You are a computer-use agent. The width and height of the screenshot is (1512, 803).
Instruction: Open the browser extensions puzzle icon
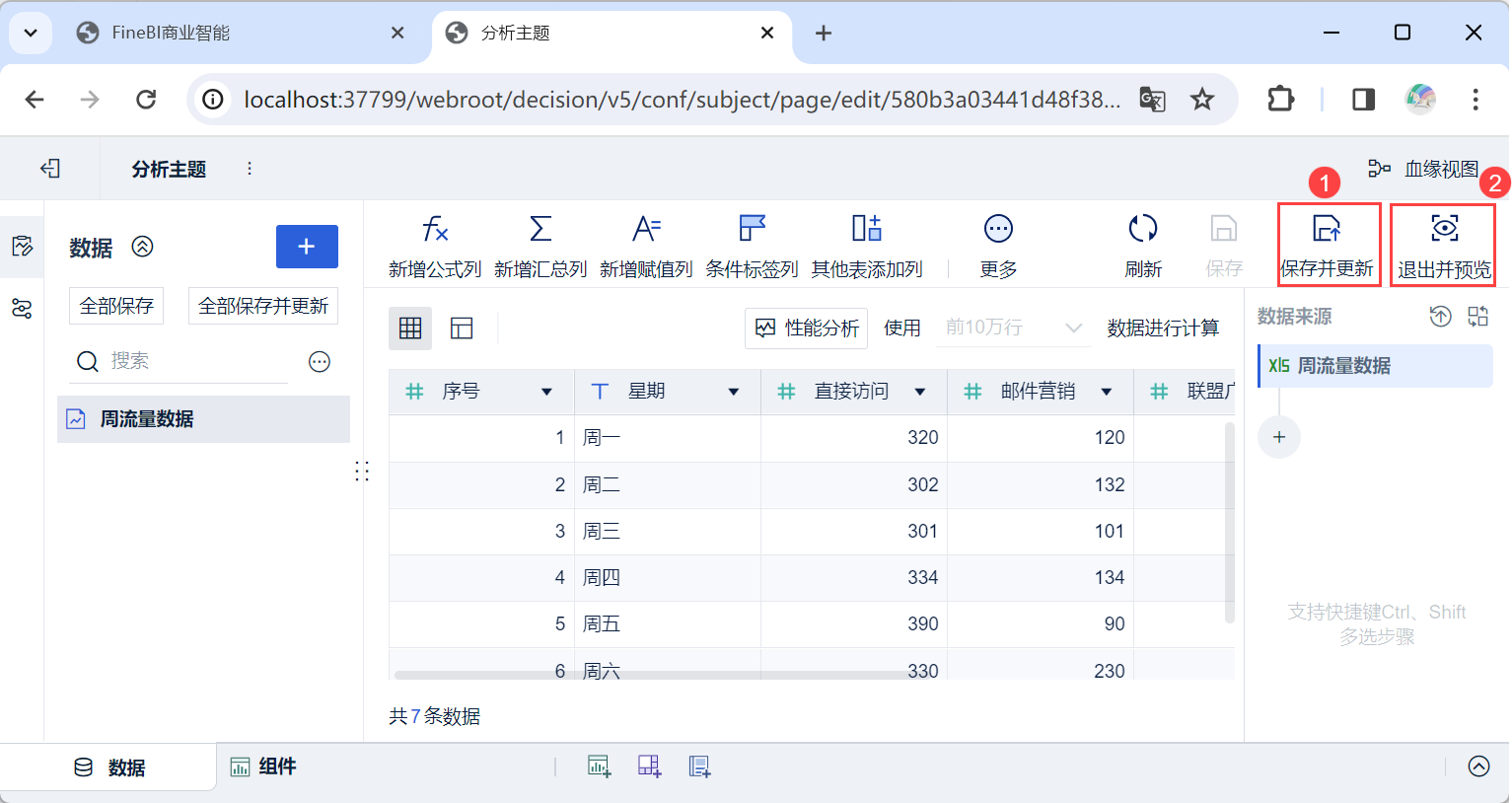click(x=1280, y=100)
